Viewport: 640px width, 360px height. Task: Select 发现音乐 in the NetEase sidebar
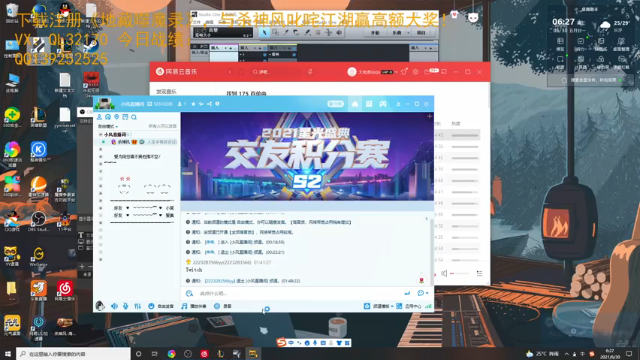point(166,91)
